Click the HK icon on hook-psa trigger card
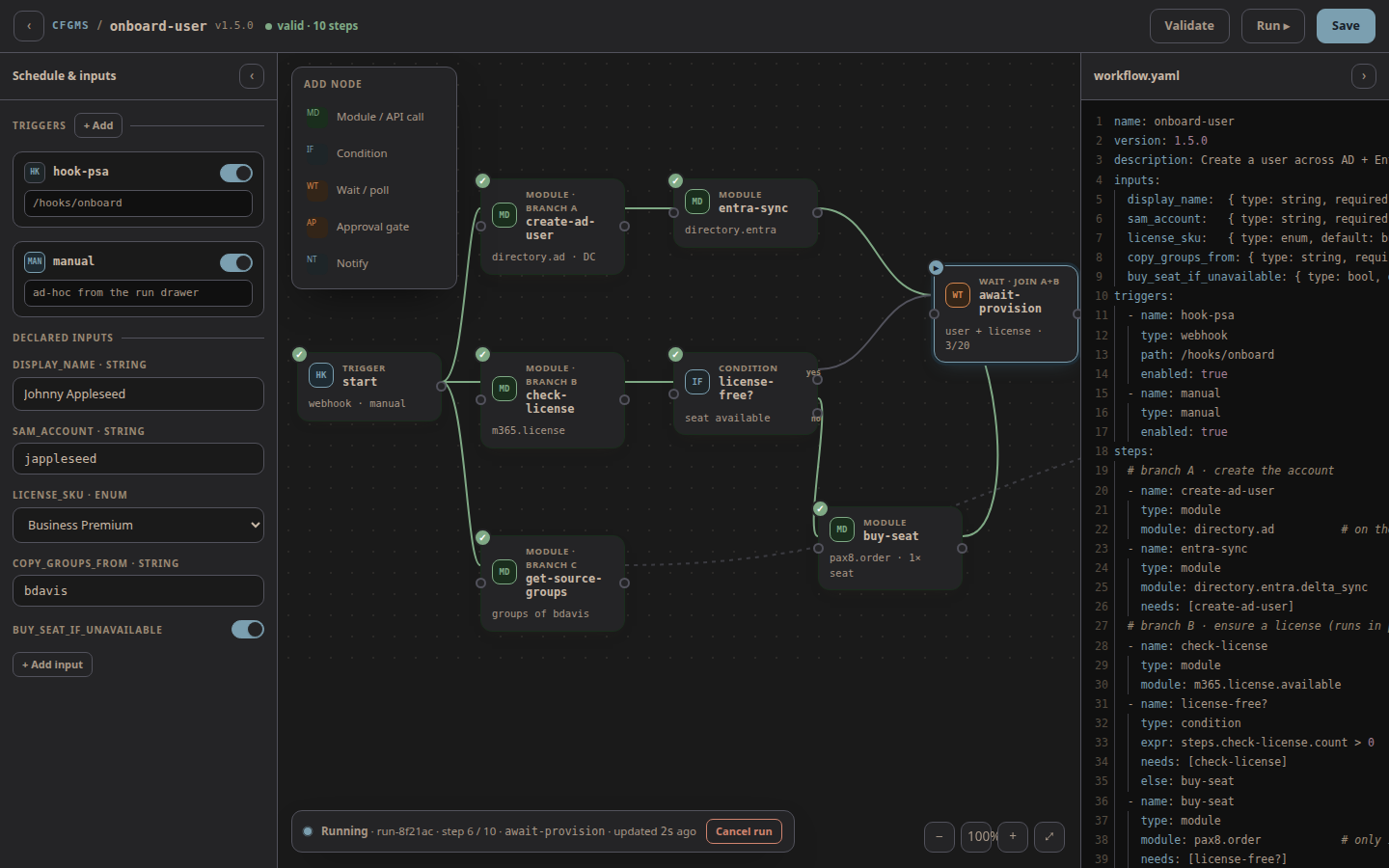Viewport: 1389px width, 868px height. point(35,172)
